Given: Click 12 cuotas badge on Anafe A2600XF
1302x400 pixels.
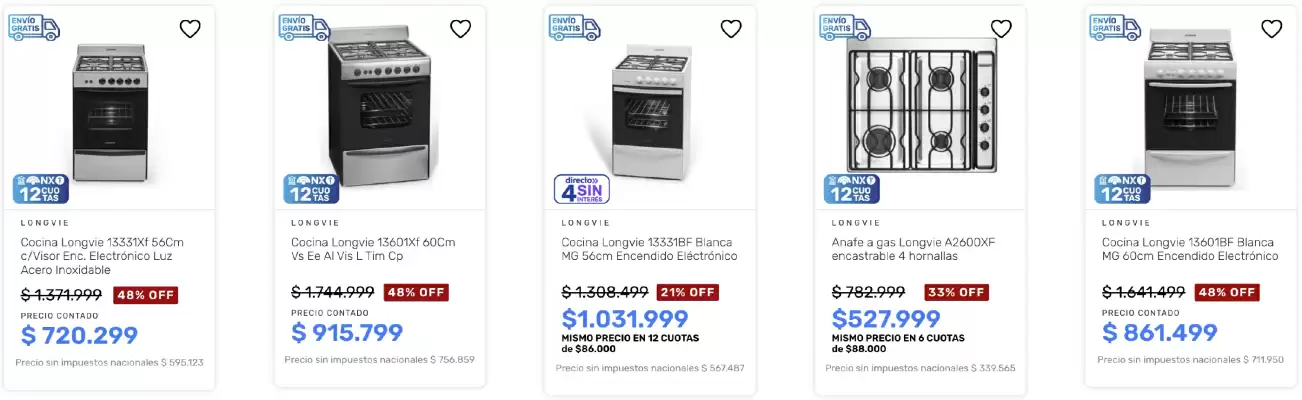Looking at the screenshot, I should 852,188.
